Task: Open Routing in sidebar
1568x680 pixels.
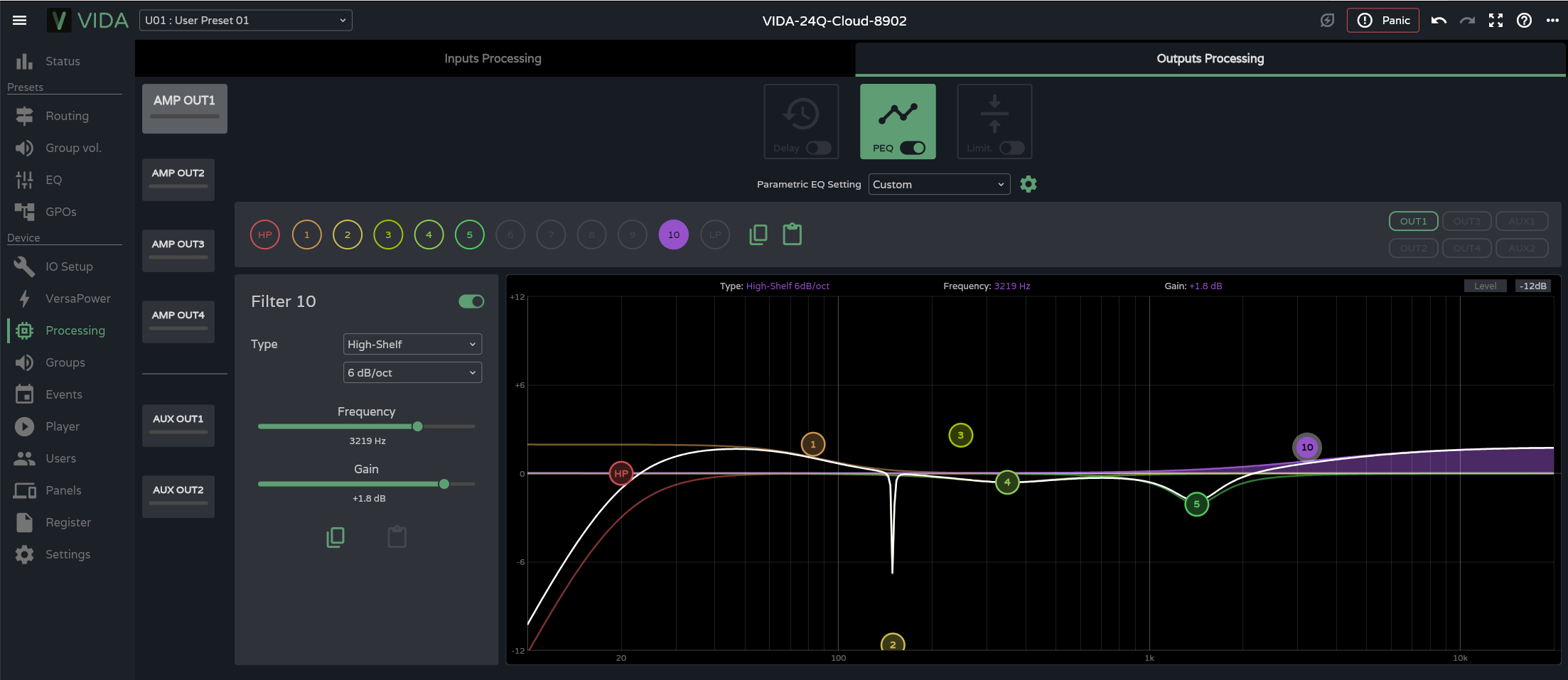Action: tap(67, 116)
